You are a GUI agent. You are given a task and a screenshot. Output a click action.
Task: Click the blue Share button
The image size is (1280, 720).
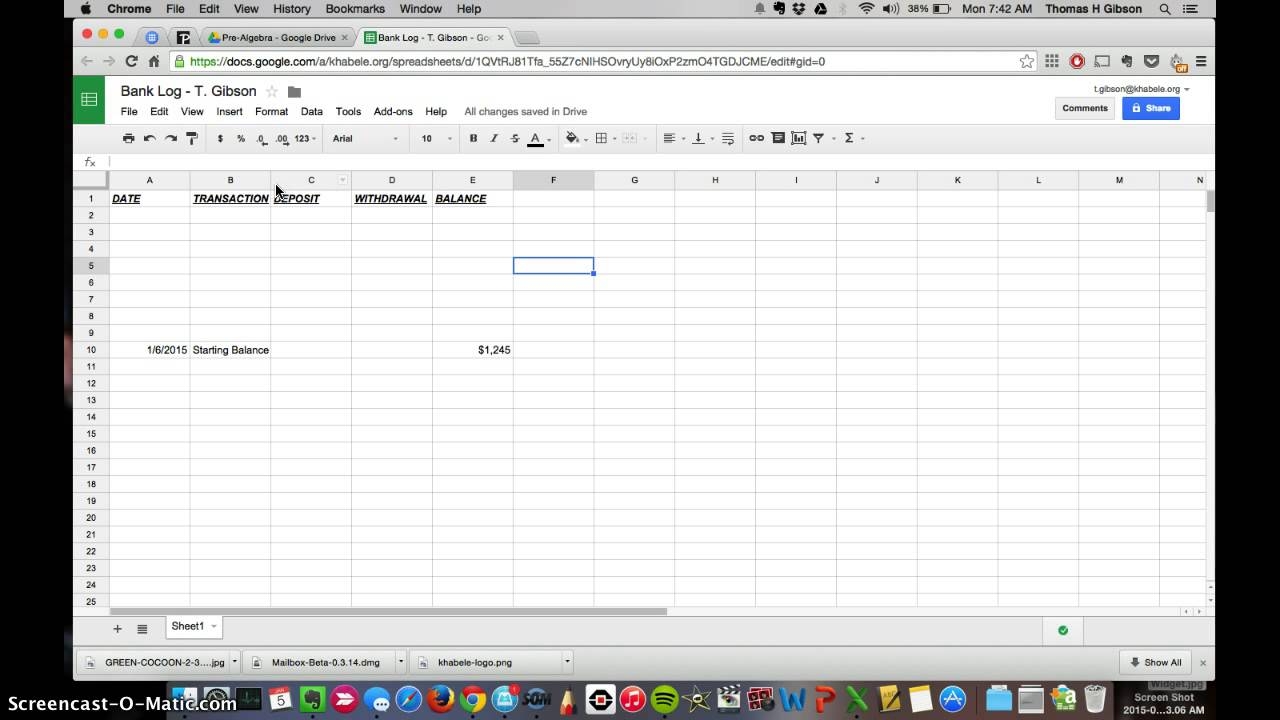pos(1150,107)
